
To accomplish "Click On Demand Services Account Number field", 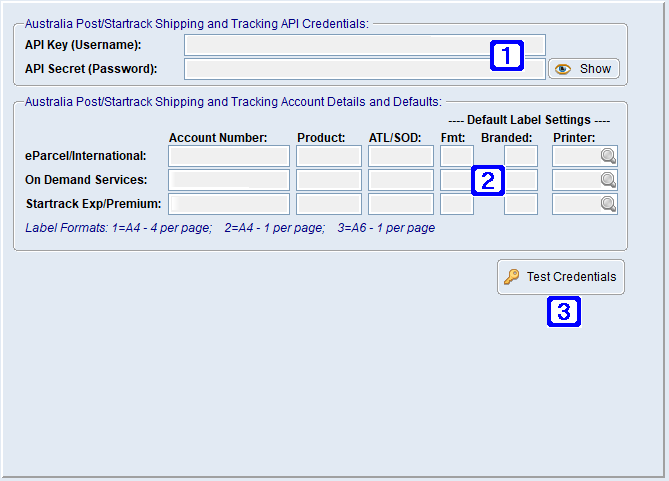I will pos(229,180).
